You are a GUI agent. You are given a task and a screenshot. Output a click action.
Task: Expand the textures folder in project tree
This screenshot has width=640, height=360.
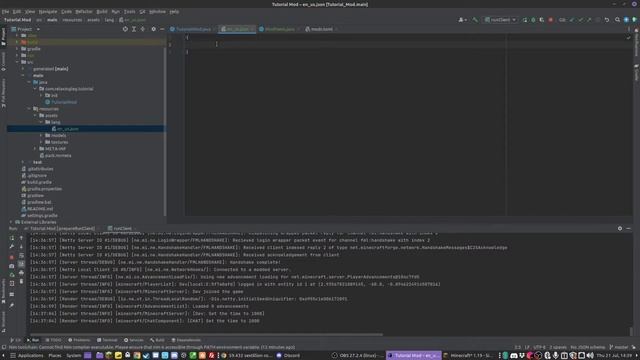[x=41, y=142]
